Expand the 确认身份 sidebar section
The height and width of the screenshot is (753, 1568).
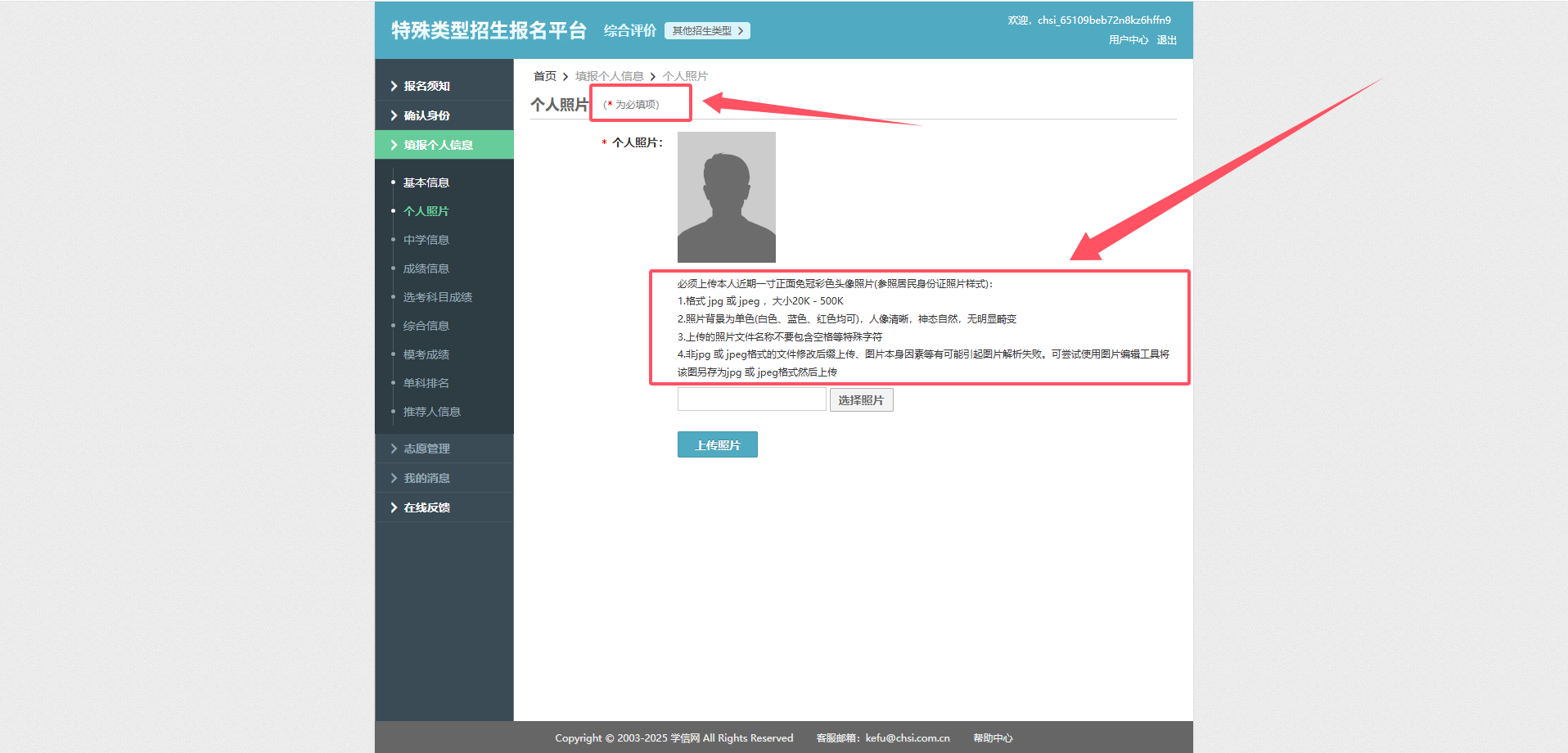[x=426, y=115]
